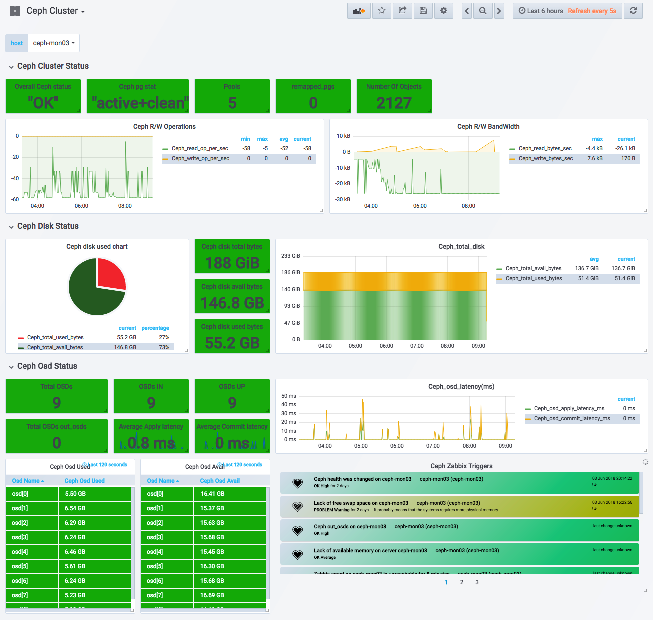This screenshot has height=620, width=653.
Task: Go to triggers page 1
Action: tap(446, 582)
